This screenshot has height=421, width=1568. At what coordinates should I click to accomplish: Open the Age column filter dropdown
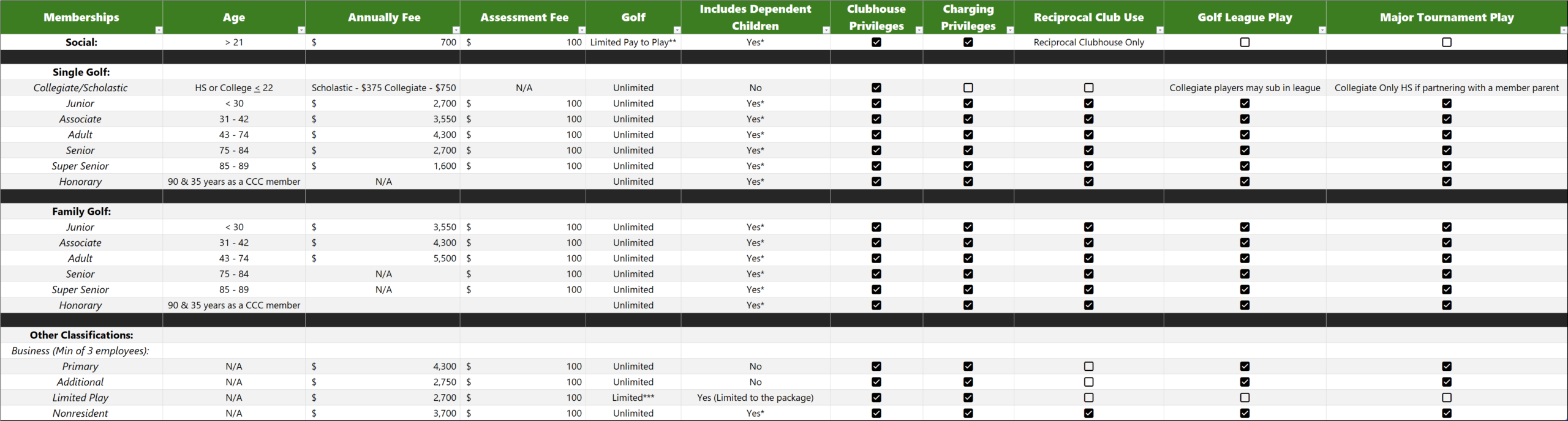coord(301,30)
